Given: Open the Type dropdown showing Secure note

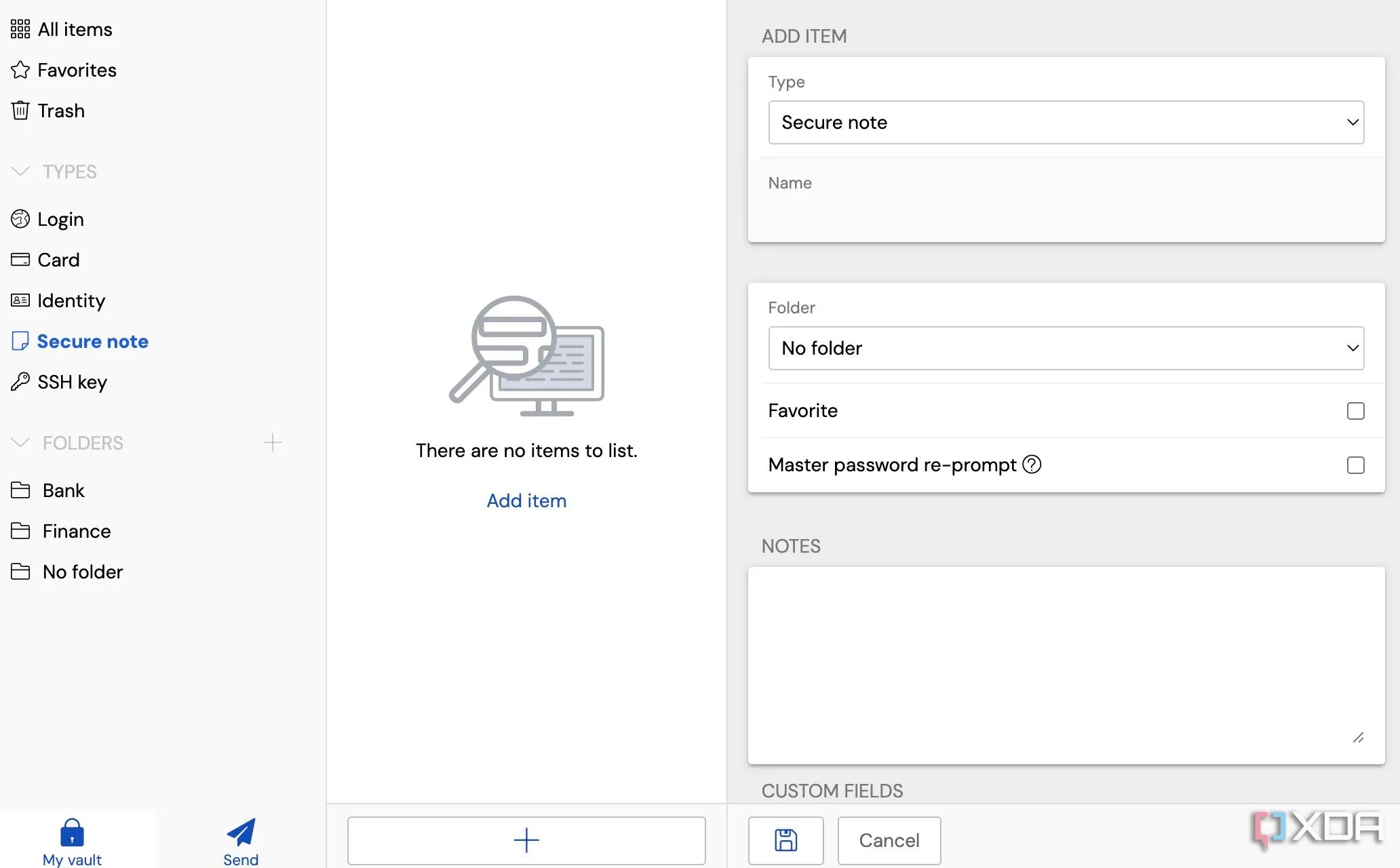Looking at the screenshot, I should pos(1066,123).
